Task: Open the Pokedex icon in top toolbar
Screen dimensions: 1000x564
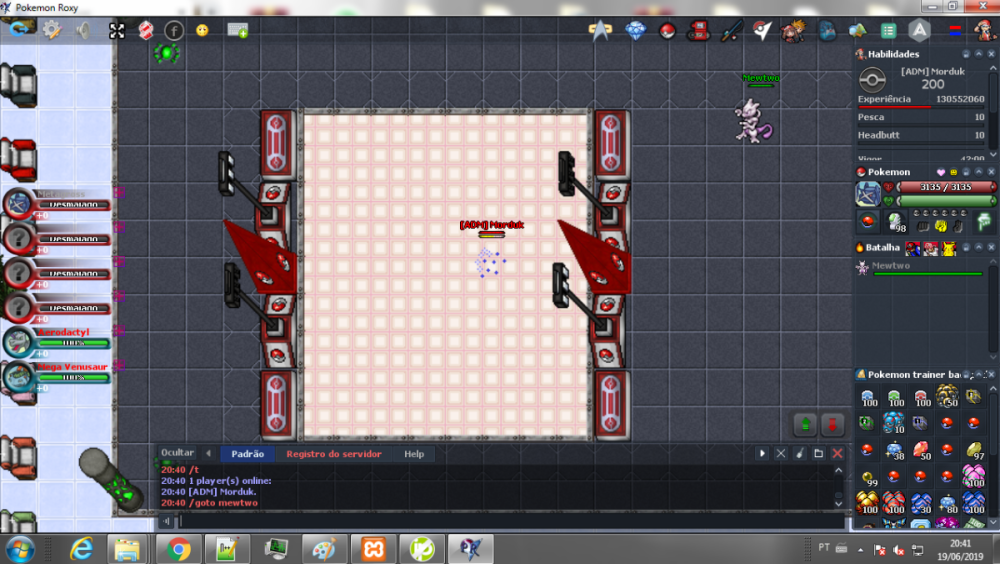Action: tap(699, 31)
